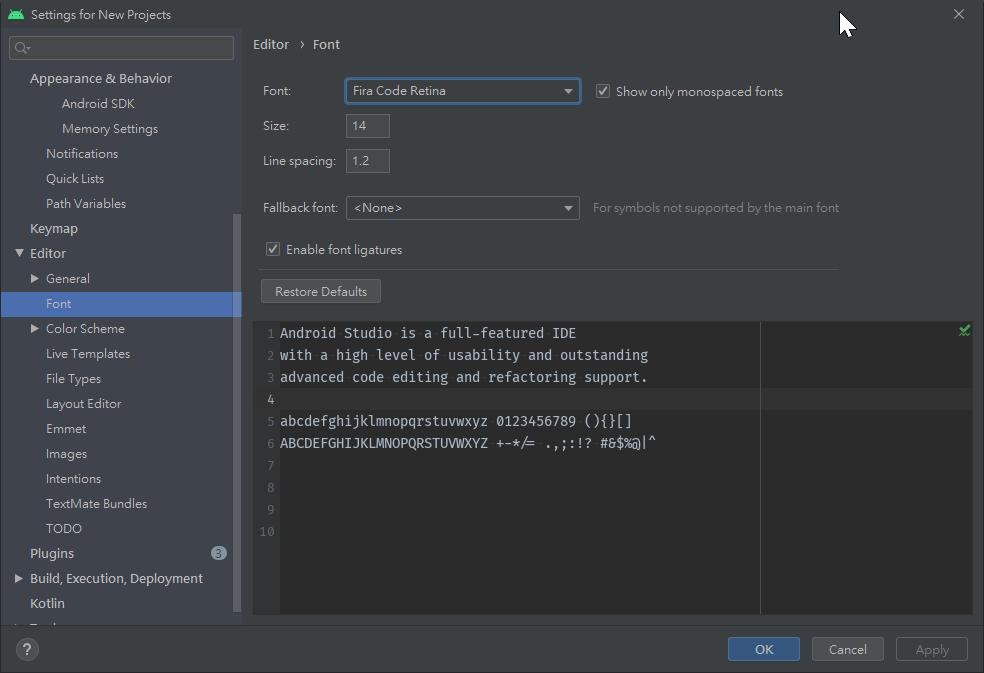984x673 pixels.
Task: Open Live Templates settings
Action: [x=88, y=354]
